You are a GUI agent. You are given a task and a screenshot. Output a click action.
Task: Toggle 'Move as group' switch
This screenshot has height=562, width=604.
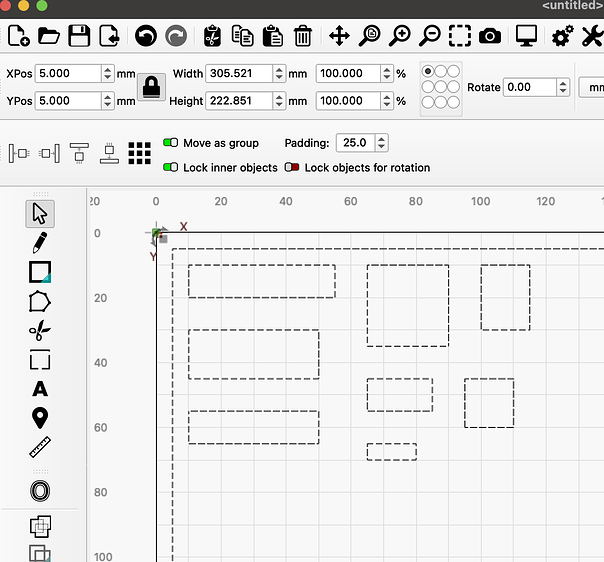point(171,143)
